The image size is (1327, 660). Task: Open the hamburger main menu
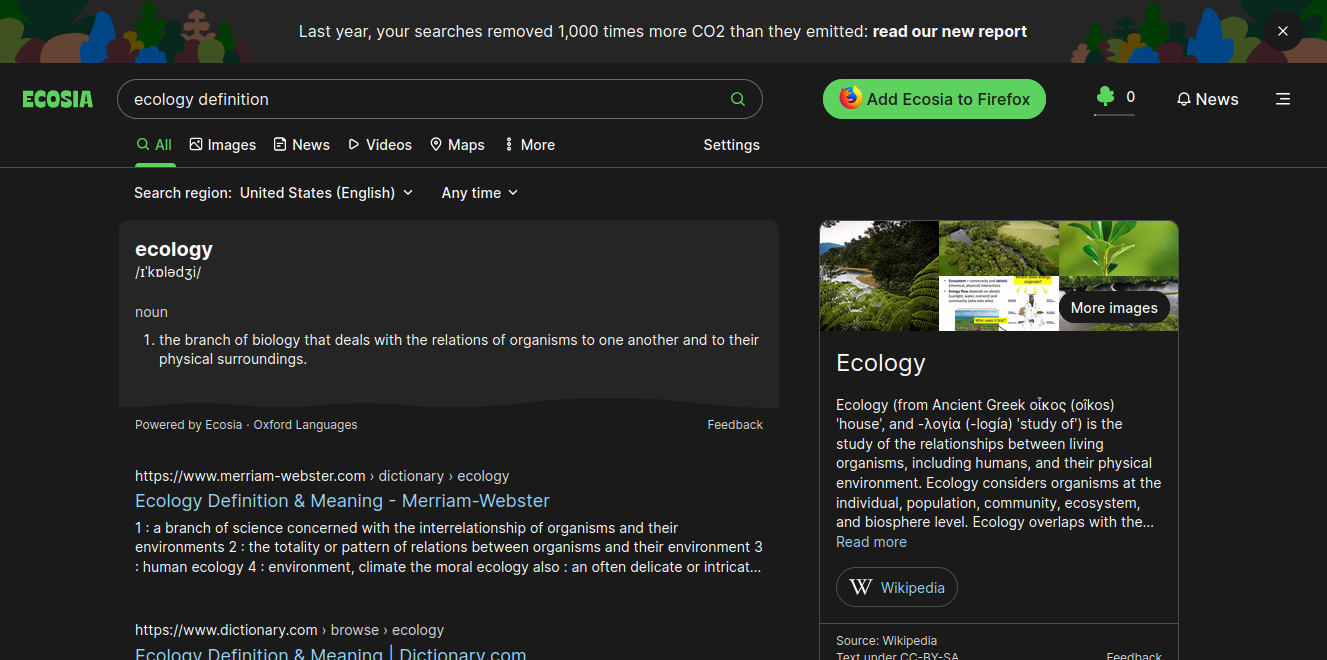pos(1283,99)
